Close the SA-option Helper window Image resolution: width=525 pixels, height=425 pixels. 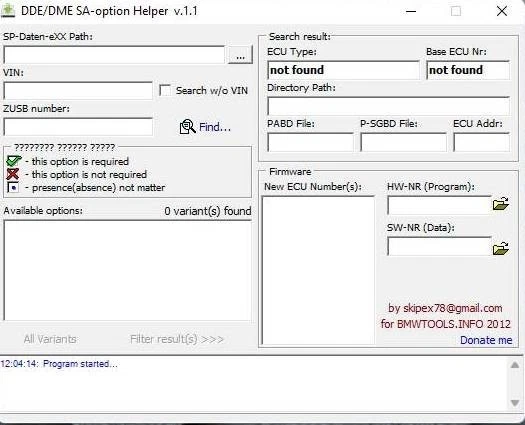pyautogui.click(x=502, y=11)
